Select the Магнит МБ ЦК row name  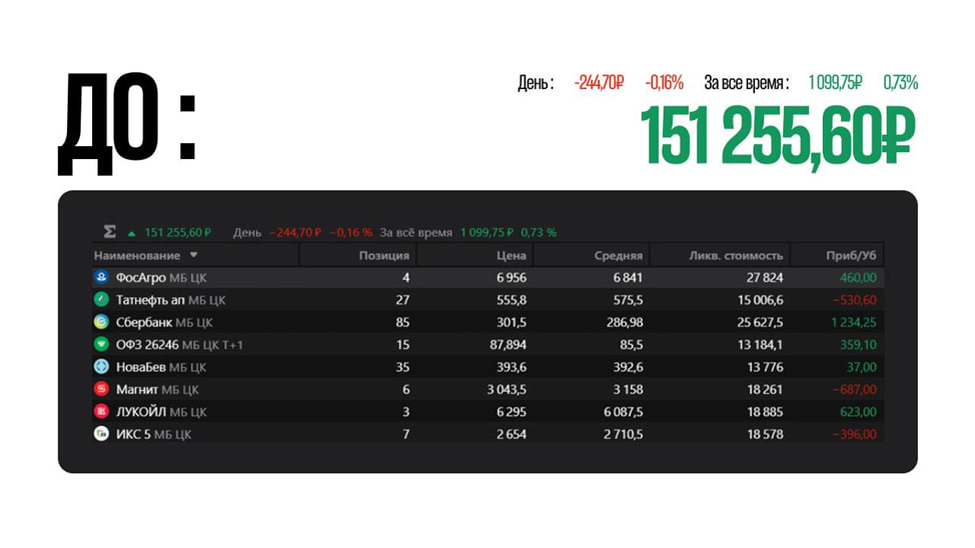[x=157, y=389]
